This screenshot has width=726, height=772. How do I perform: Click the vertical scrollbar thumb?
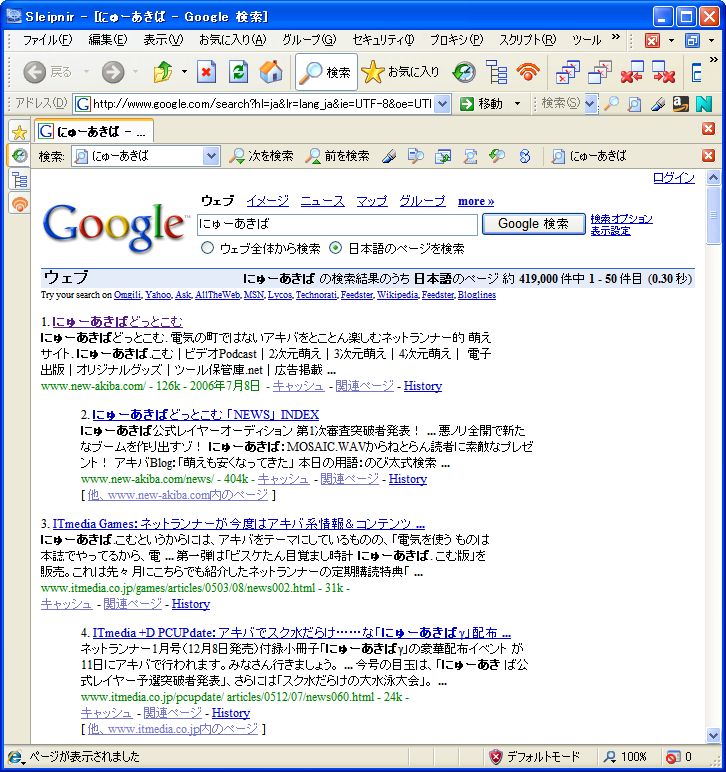[x=713, y=215]
